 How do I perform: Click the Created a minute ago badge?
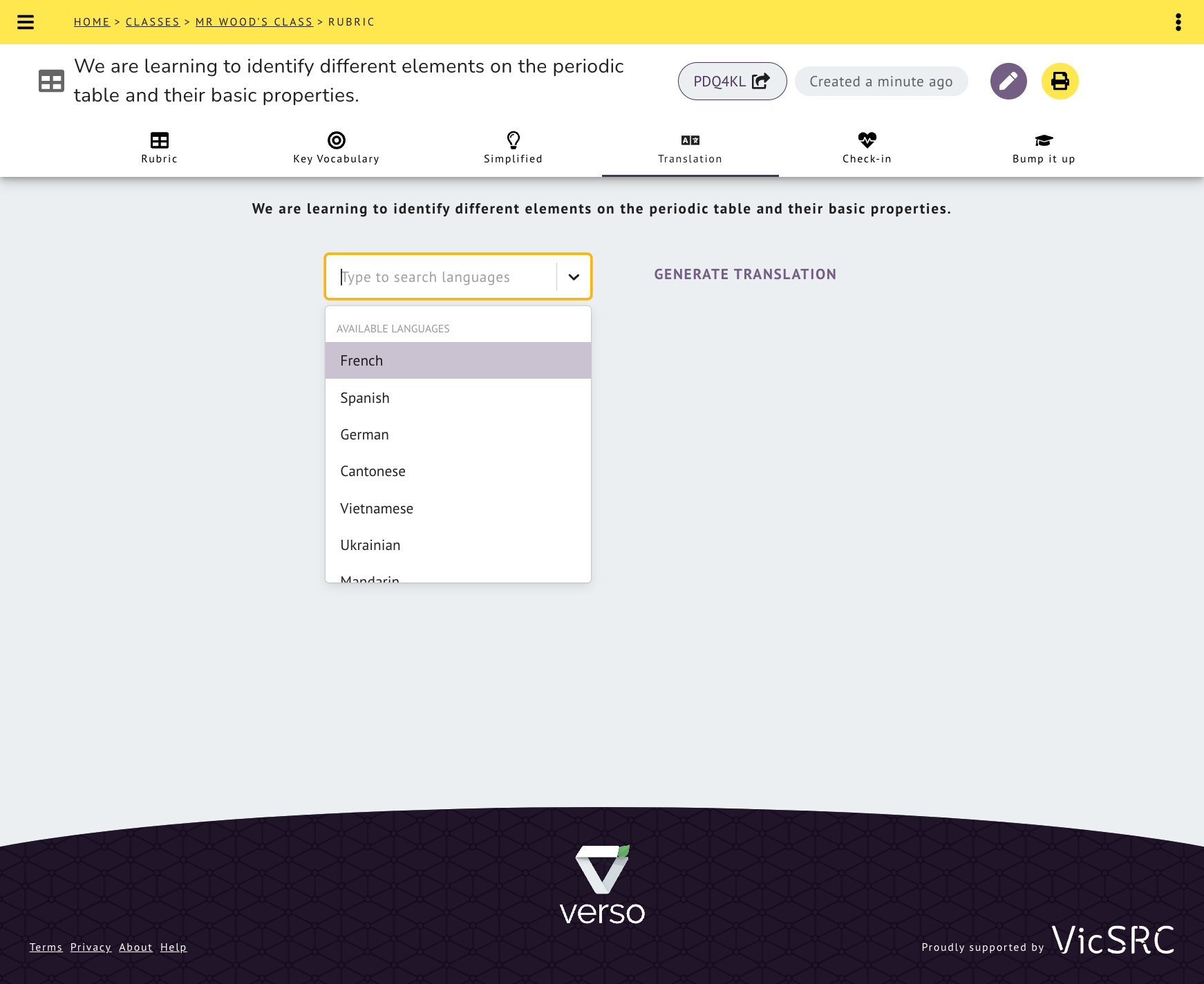pyautogui.click(x=881, y=82)
